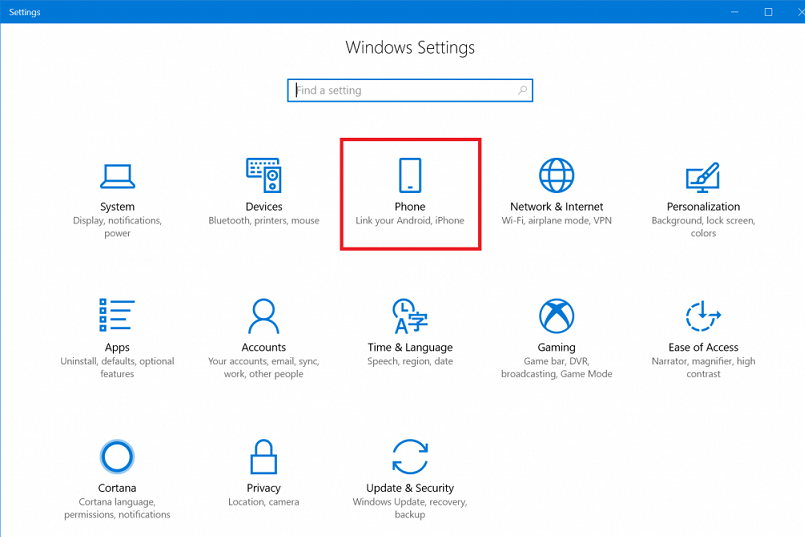
Task: Click 'Bluetooth, printers, mouse' description
Action: click(x=264, y=220)
